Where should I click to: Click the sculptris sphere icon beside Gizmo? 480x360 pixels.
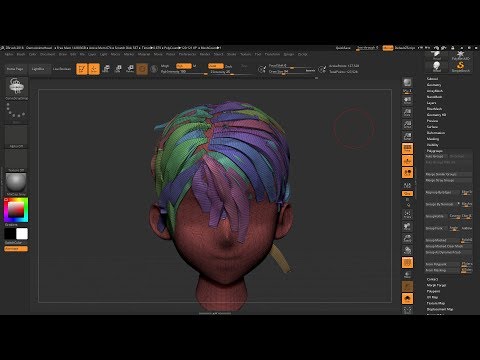pyautogui.click(x=154, y=69)
